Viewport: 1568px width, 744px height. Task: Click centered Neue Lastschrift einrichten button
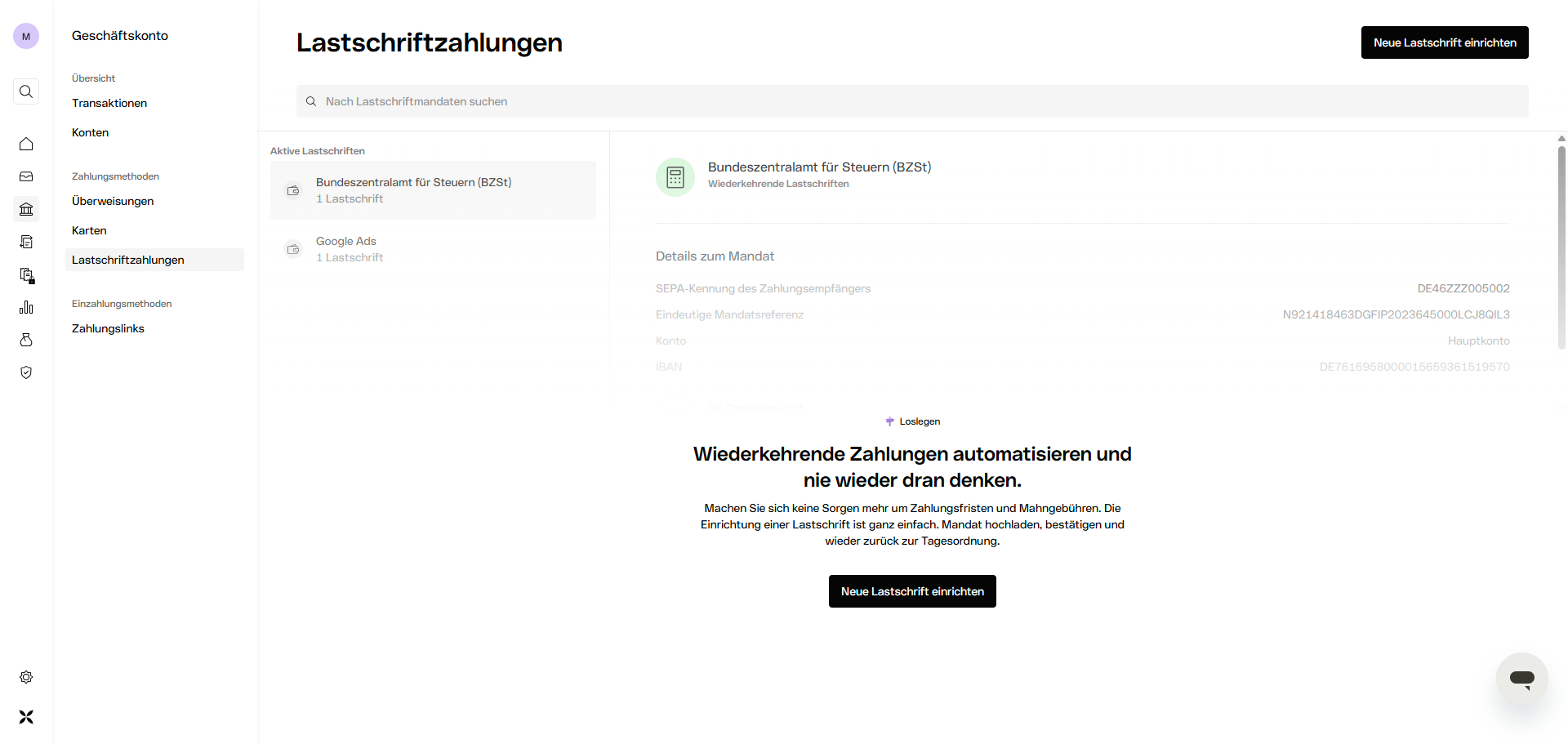[912, 591]
